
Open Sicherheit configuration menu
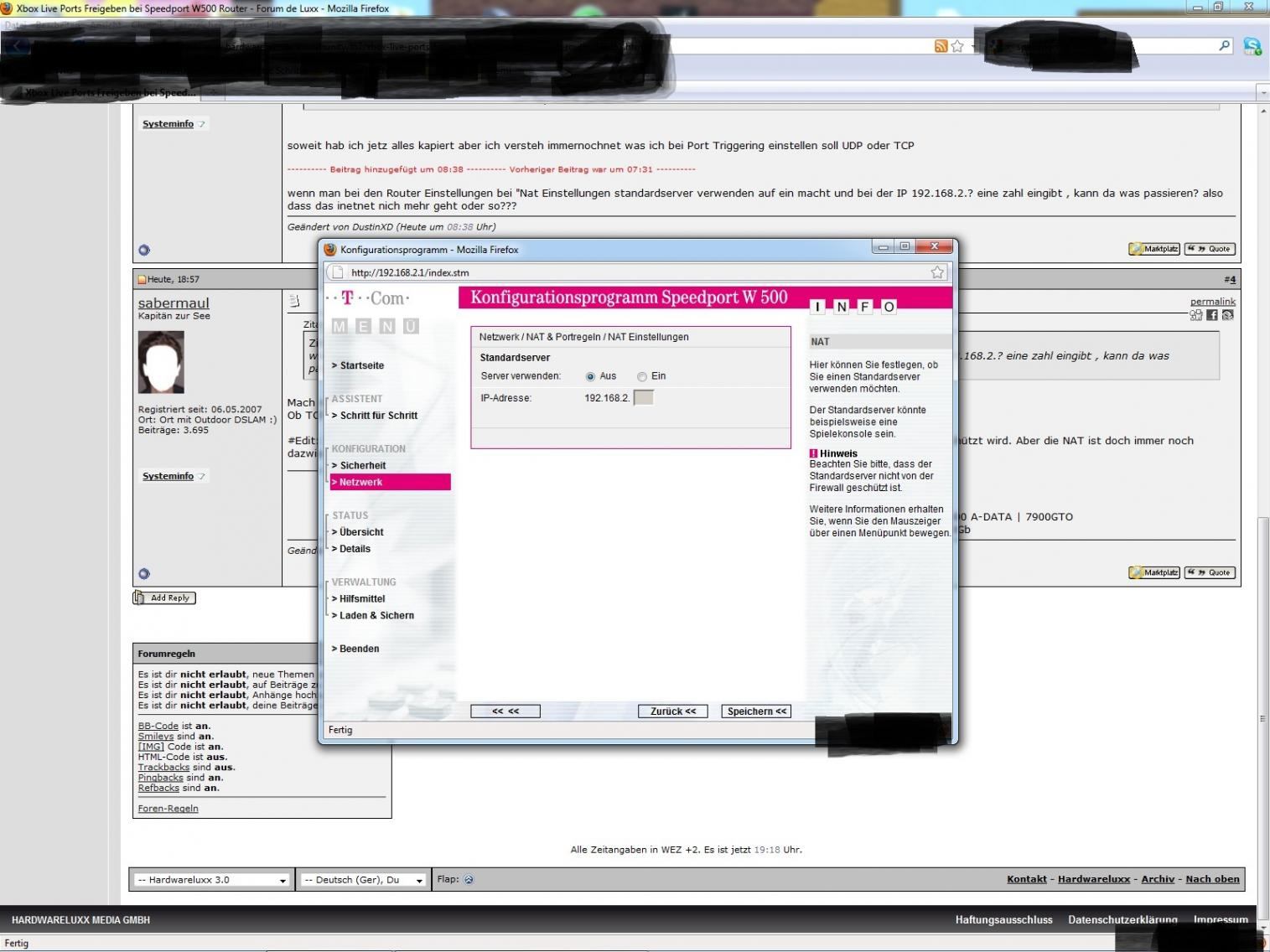[x=359, y=466]
